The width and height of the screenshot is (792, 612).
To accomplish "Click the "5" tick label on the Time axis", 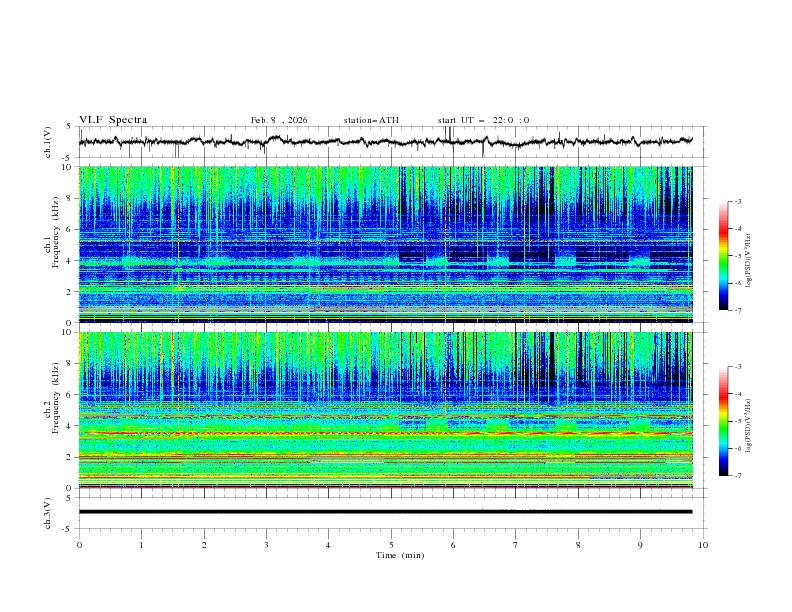I will click(391, 545).
